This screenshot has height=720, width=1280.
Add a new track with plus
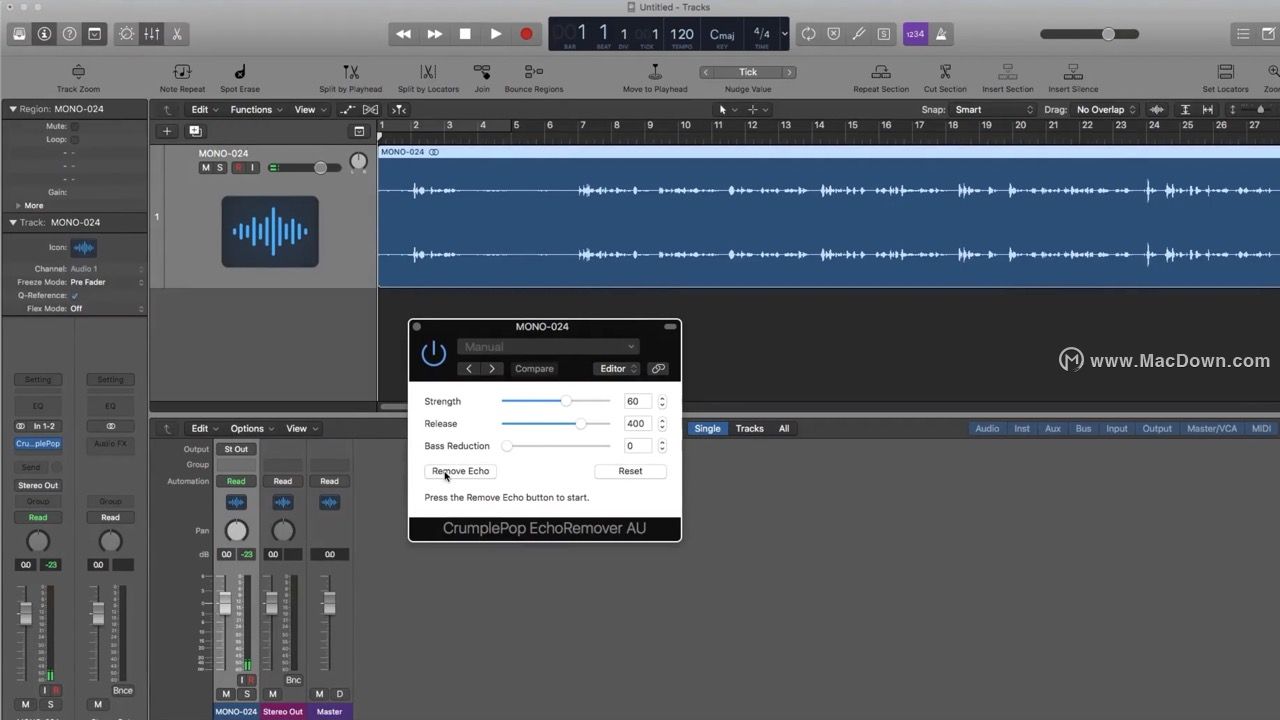[x=167, y=131]
